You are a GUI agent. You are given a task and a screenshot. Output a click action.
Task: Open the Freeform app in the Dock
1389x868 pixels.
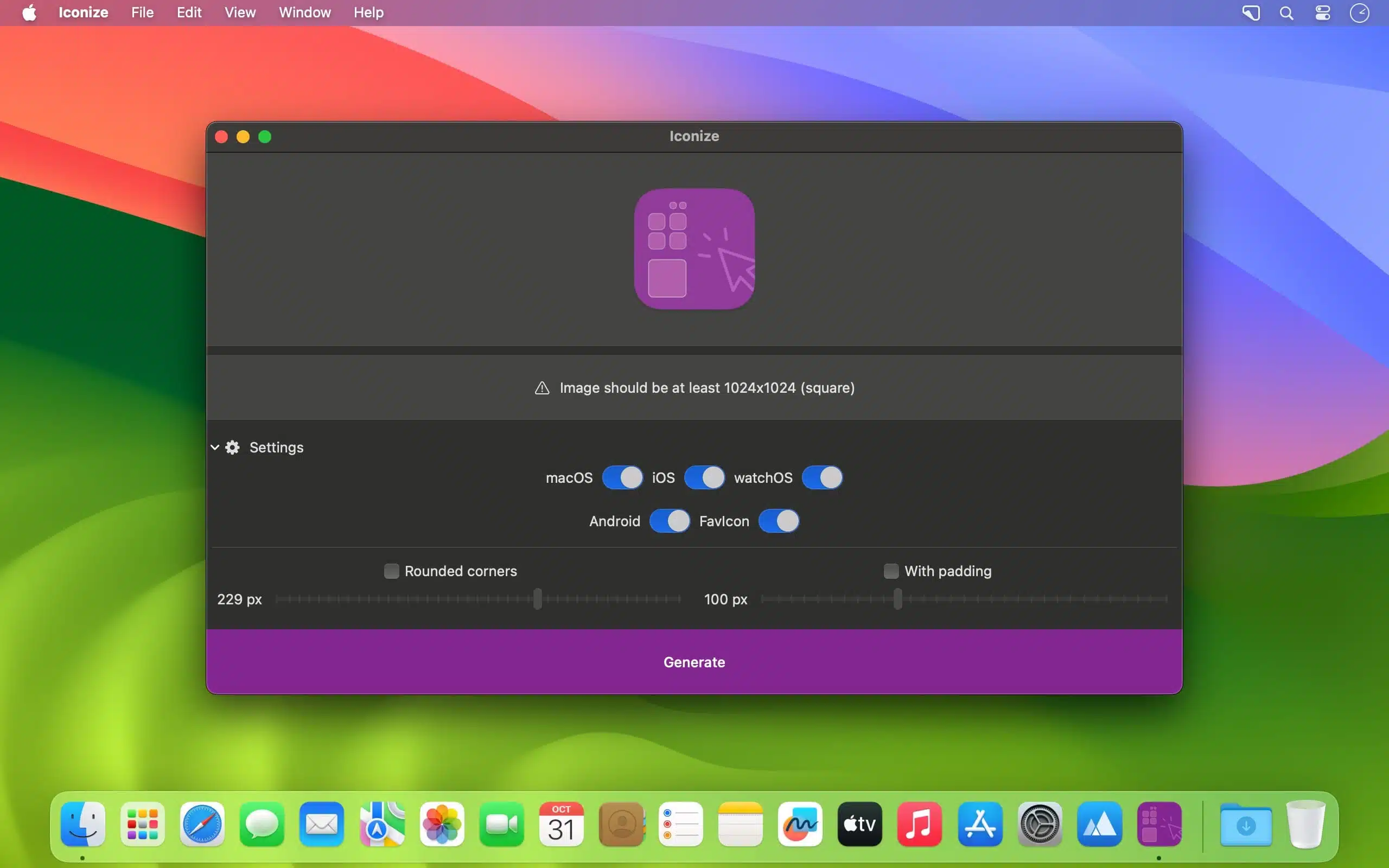click(x=800, y=824)
